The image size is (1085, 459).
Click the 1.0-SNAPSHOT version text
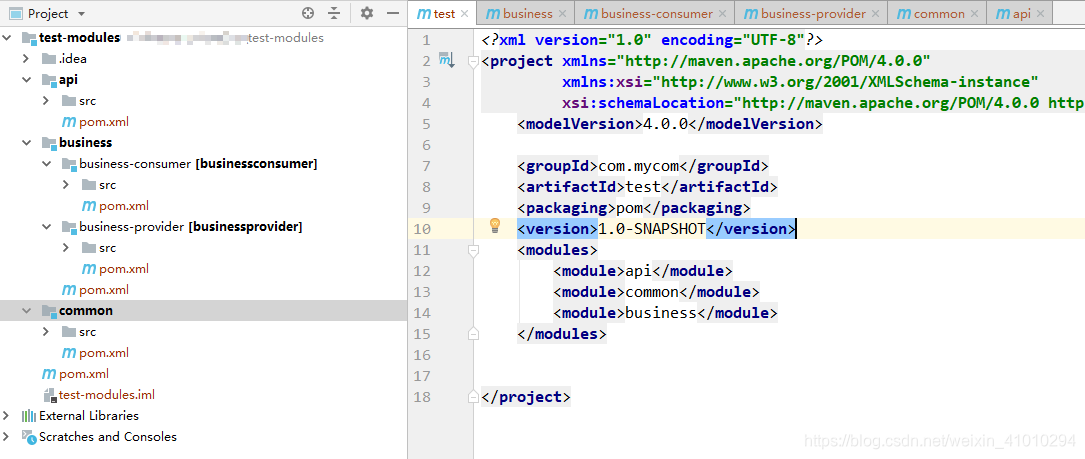click(x=652, y=229)
